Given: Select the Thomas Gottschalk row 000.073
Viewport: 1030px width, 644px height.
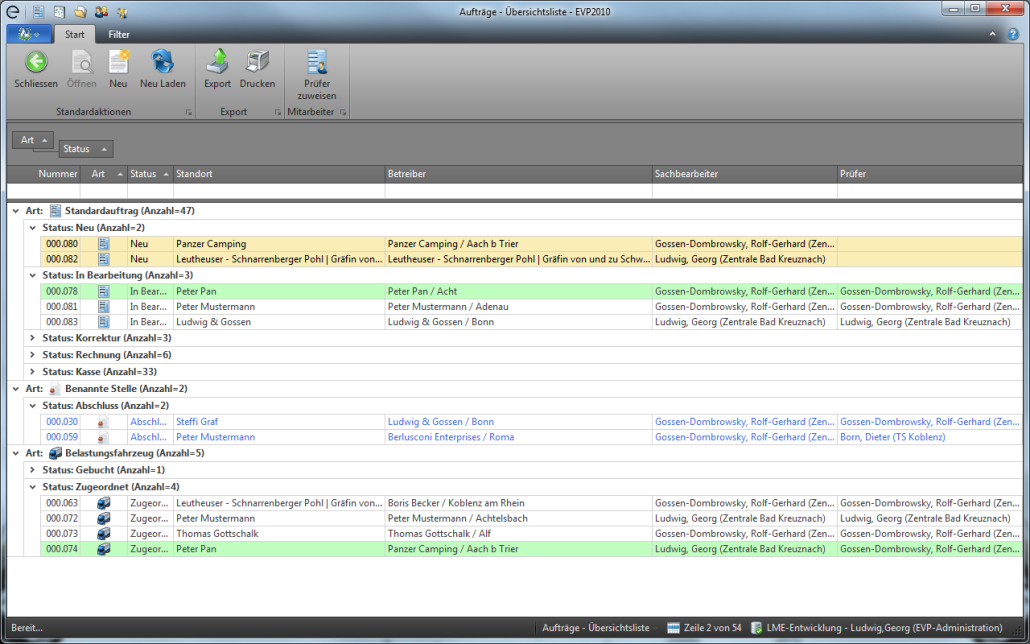Looking at the screenshot, I should 531,534.
